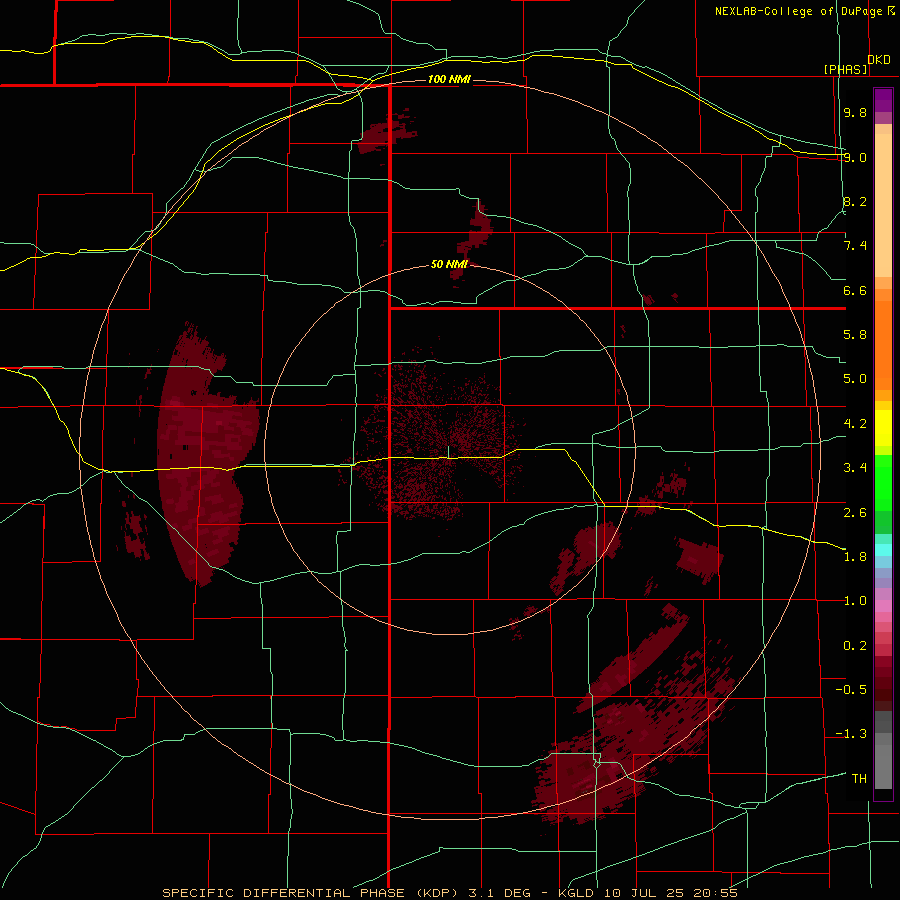Click the 8.2 value on color scale
The width and height of the screenshot is (900, 900).
pos(855,201)
